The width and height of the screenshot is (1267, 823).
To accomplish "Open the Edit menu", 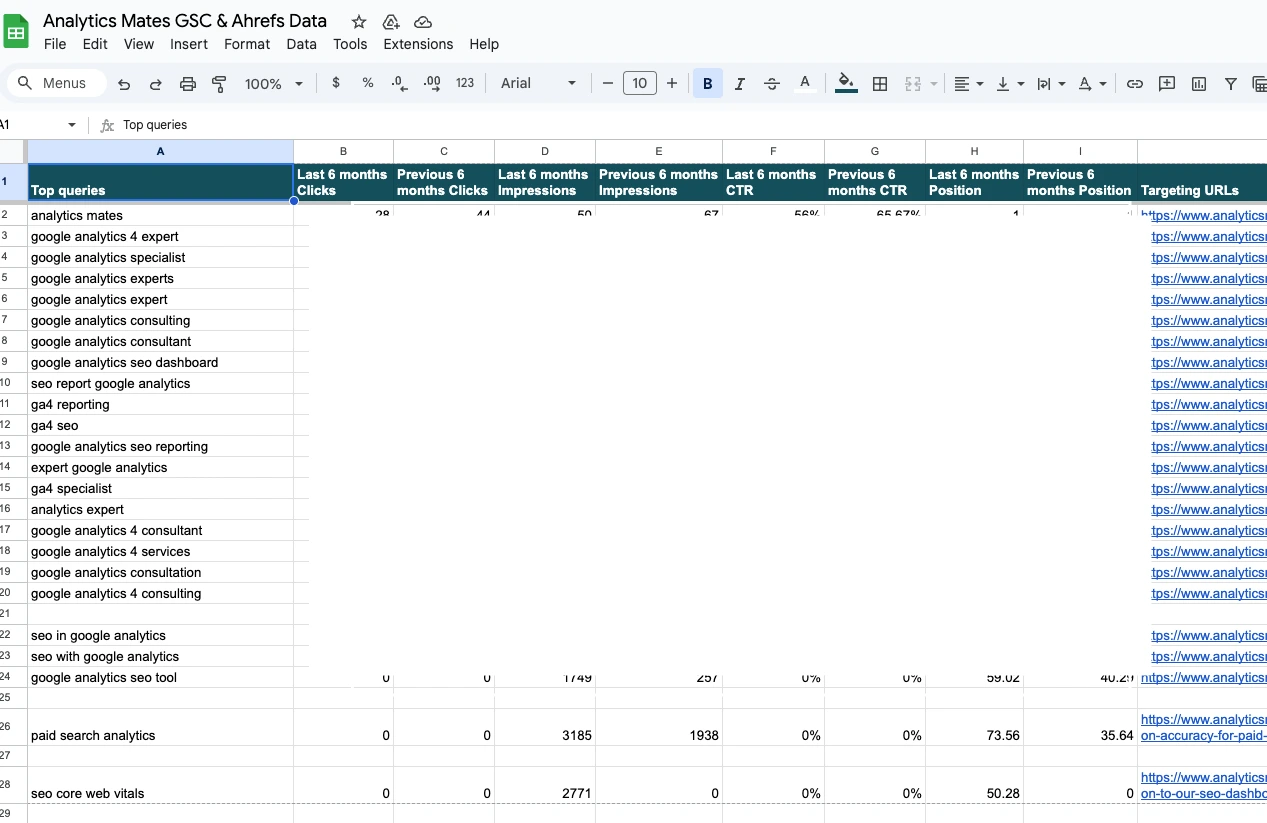I will pos(95,44).
